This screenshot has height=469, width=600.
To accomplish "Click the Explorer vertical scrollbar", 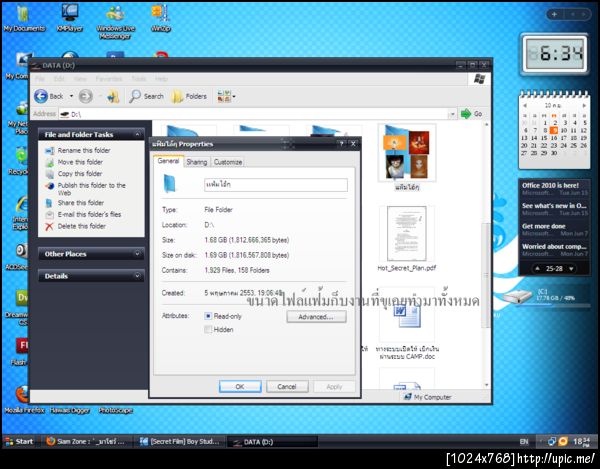I will click(x=487, y=275).
